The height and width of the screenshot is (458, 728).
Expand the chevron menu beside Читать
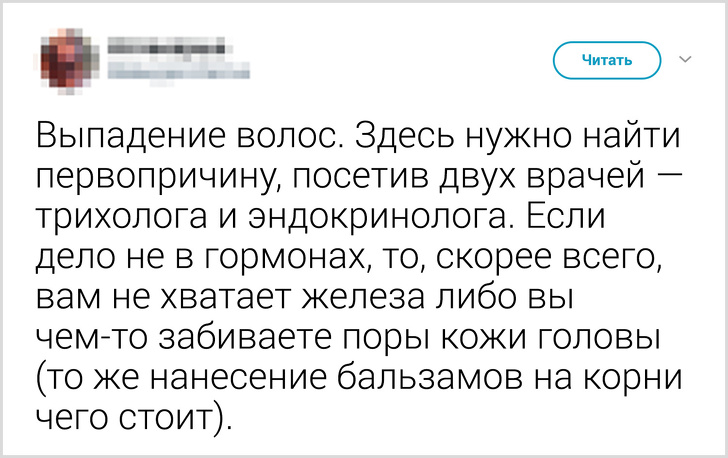[685, 60]
